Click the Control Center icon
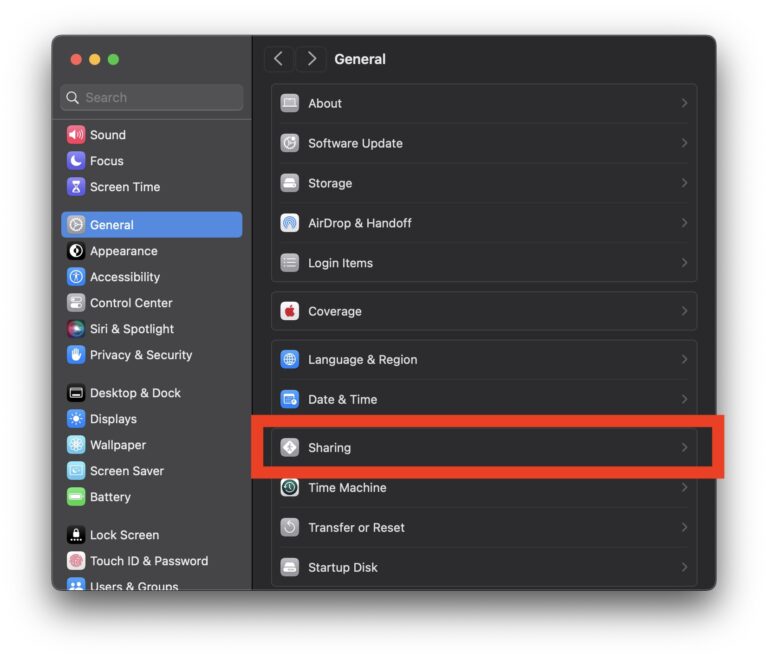The image size is (768, 659). point(76,303)
